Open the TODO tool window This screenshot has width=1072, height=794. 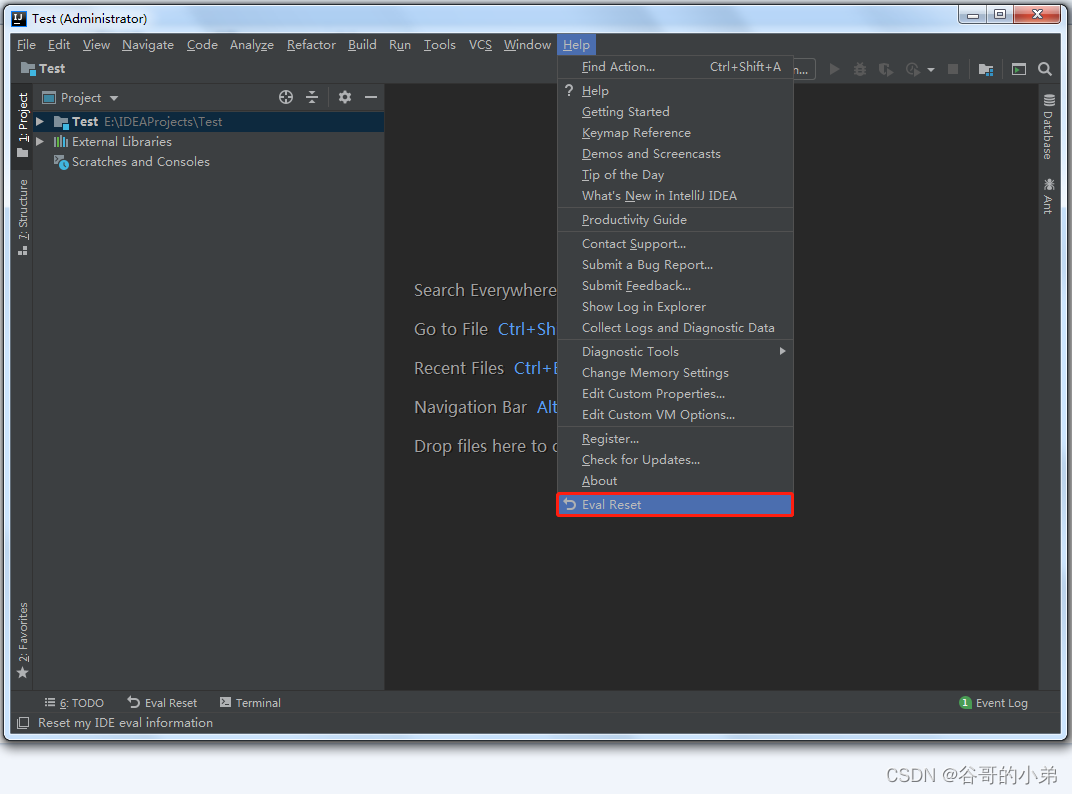(x=74, y=703)
